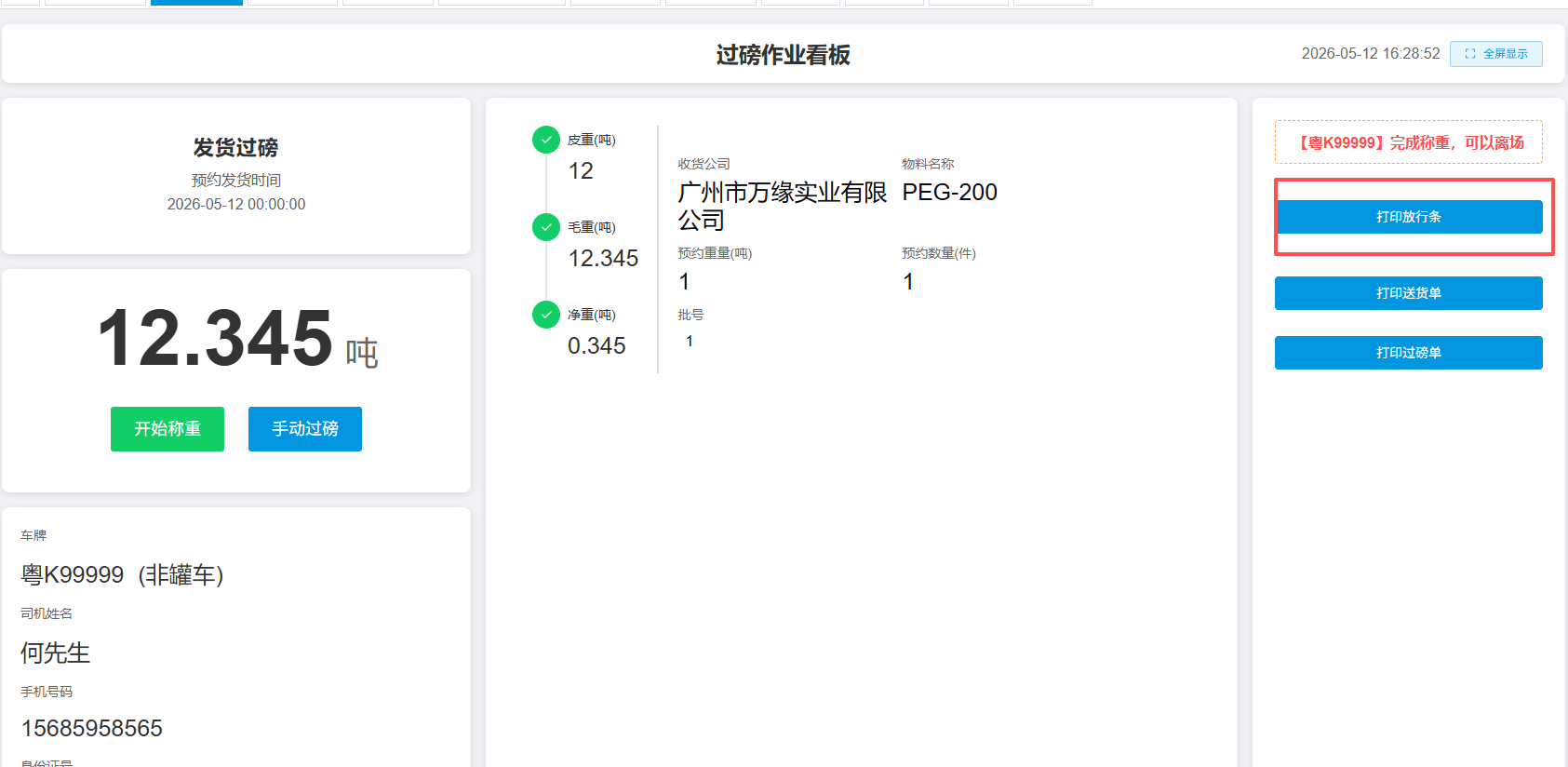Click the net weight value 0.345
Image resolution: width=1568 pixels, height=767 pixels.
point(596,345)
